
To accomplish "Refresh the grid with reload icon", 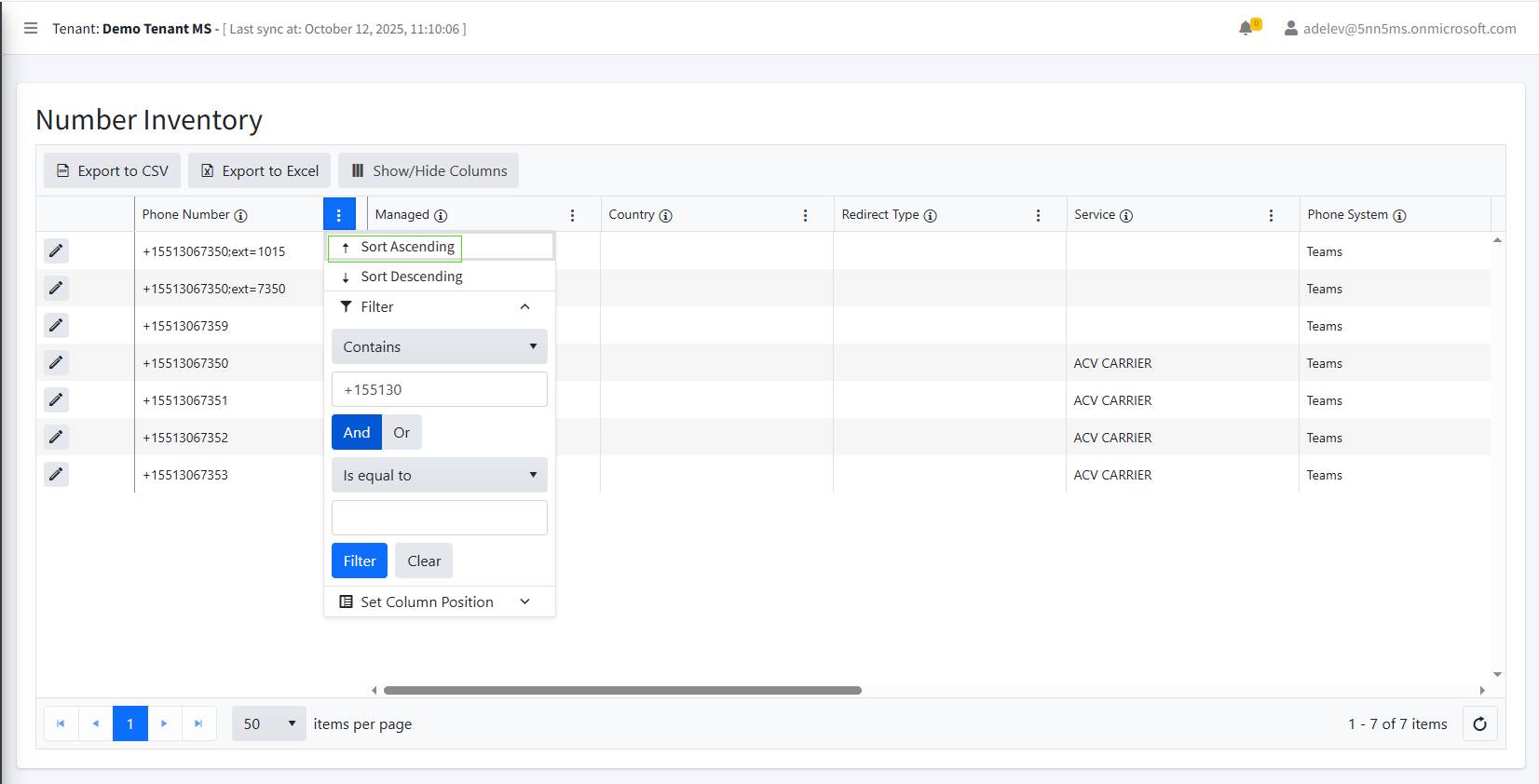I will 1479,723.
